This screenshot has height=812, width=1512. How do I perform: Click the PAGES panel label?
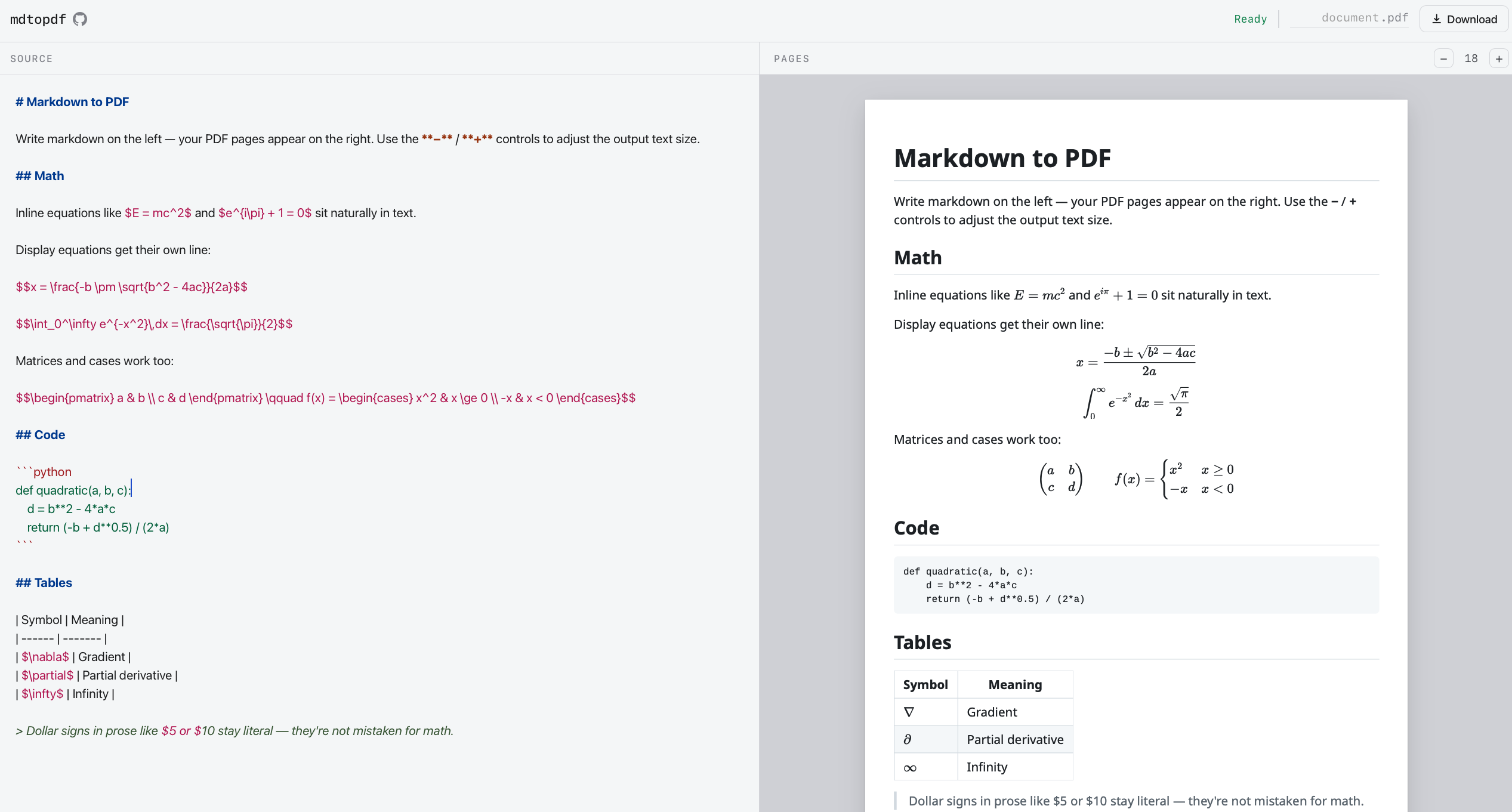point(792,58)
